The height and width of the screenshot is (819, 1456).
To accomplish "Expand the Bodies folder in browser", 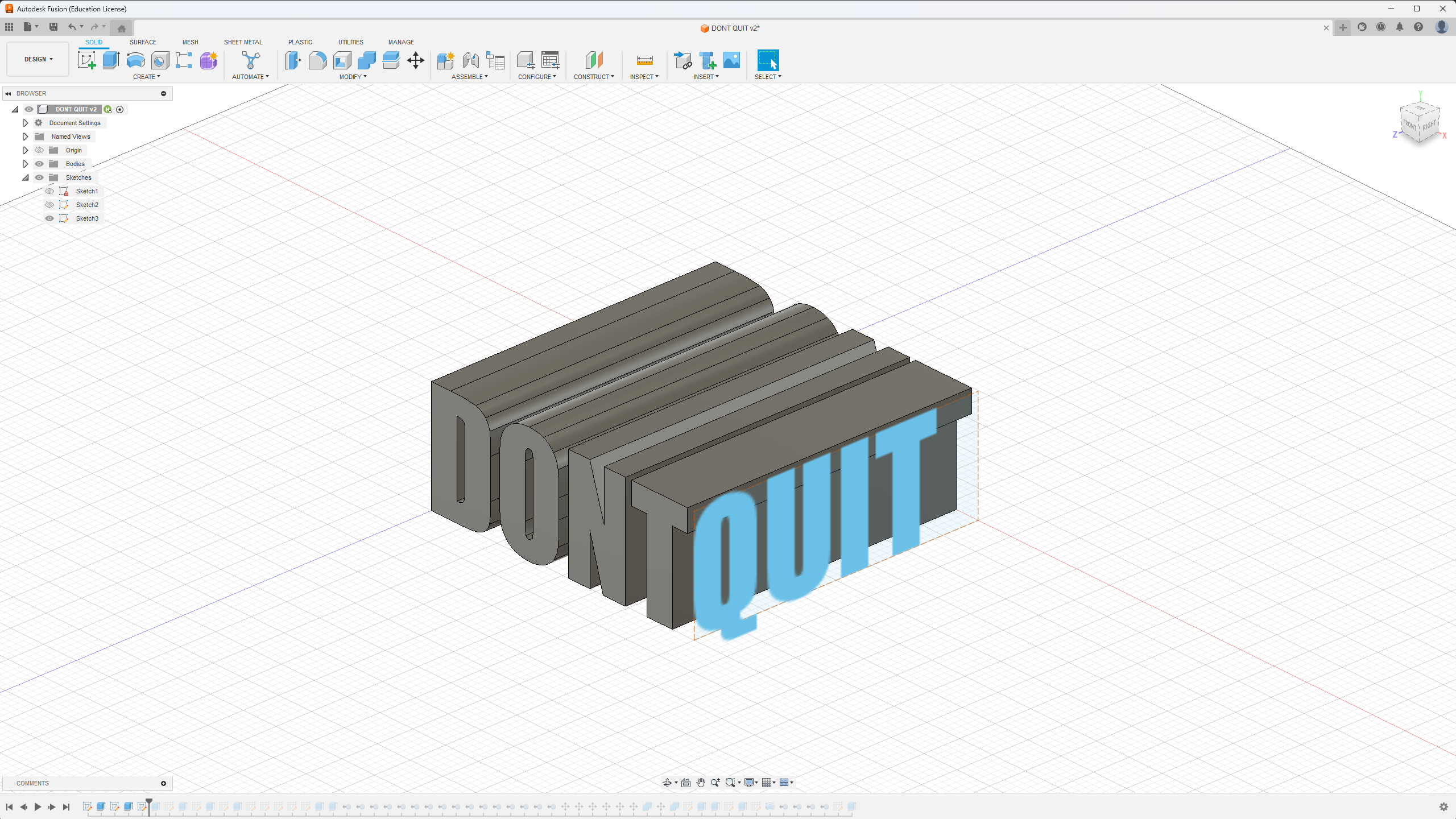I will (x=25, y=163).
